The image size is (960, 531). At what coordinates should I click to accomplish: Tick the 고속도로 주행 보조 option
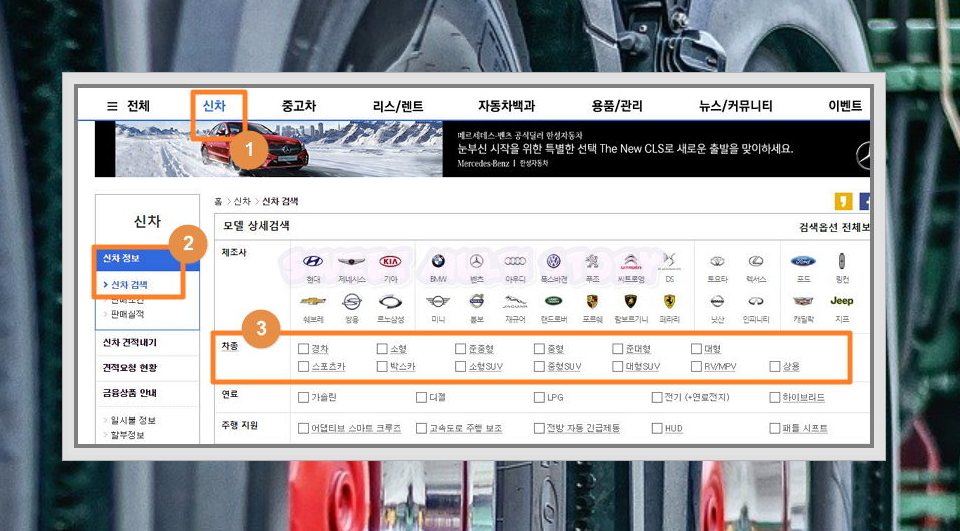pyautogui.click(x=421, y=428)
